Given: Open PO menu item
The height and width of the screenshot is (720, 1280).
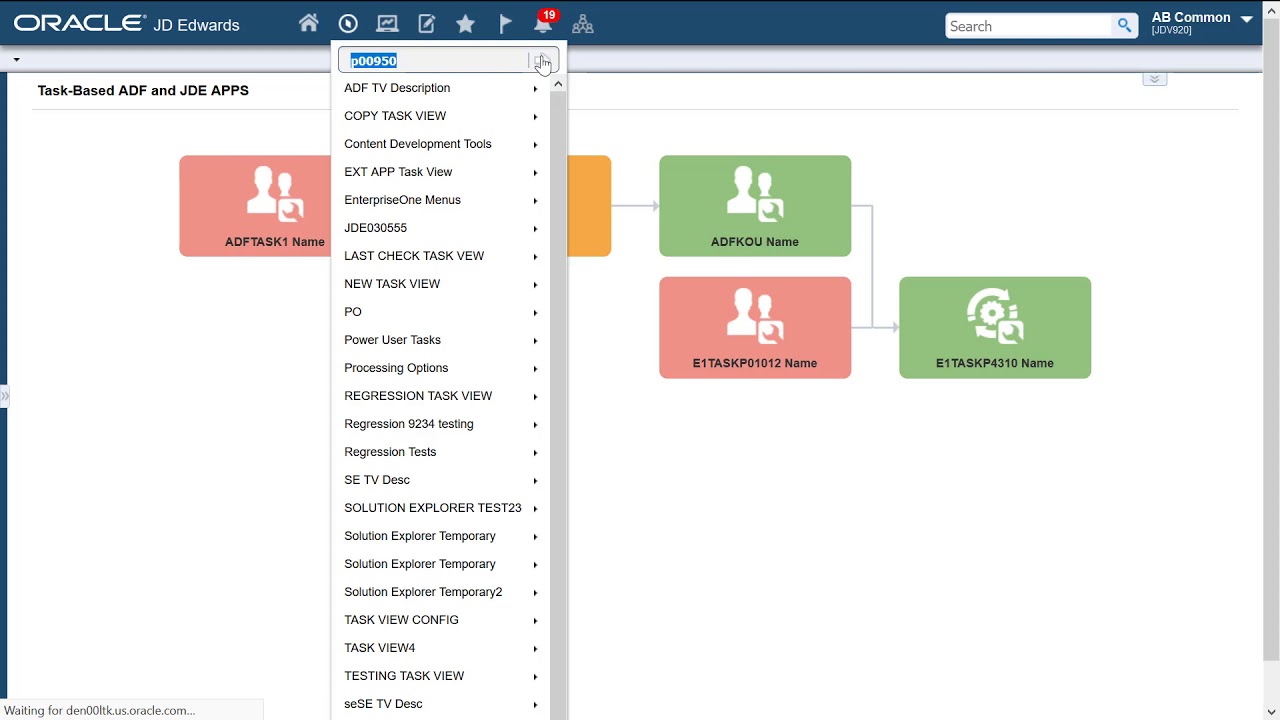Looking at the screenshot, I should pyautogui.click(x=440, y=312).
